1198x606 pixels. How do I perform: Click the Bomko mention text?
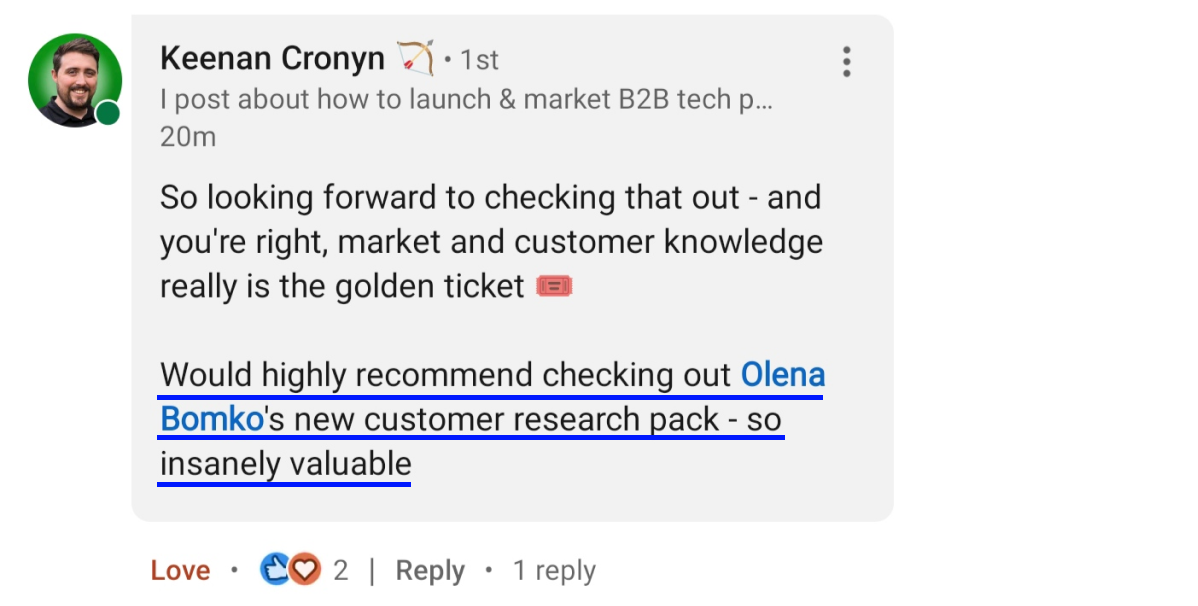tap(211, 420)
